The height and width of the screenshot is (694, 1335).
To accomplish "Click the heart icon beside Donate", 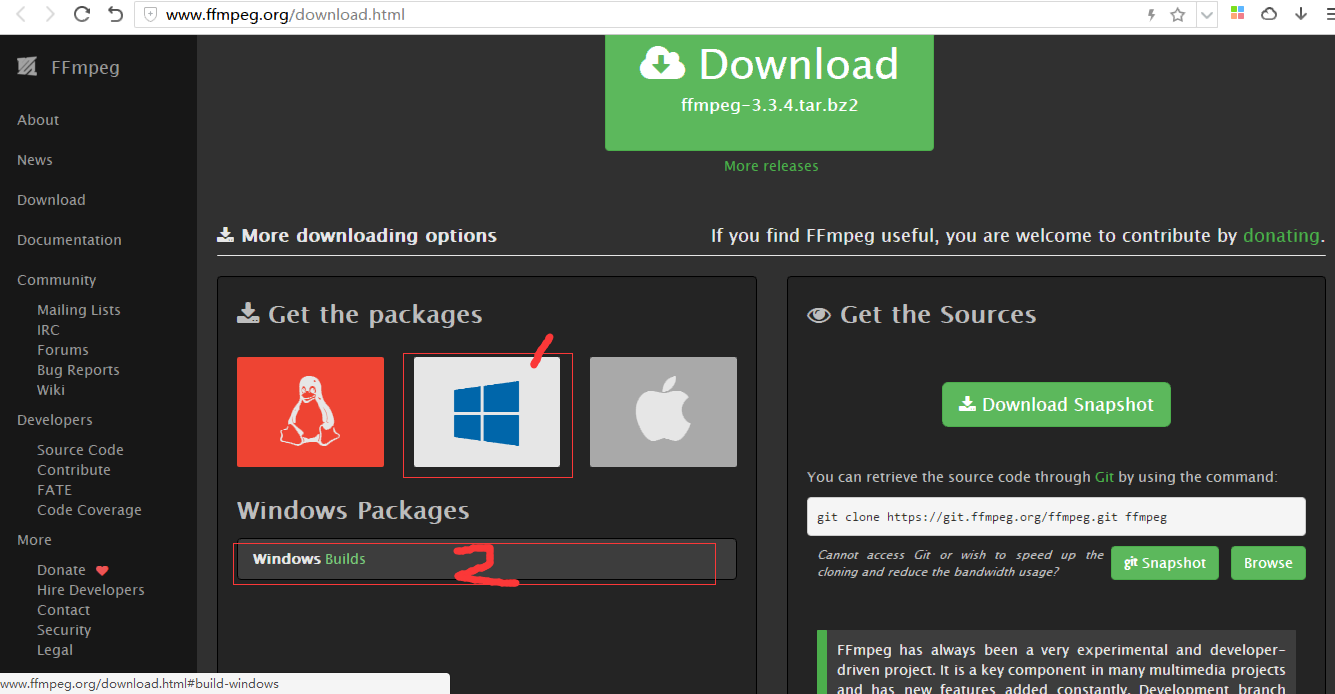I will click(x=102, y=570).
